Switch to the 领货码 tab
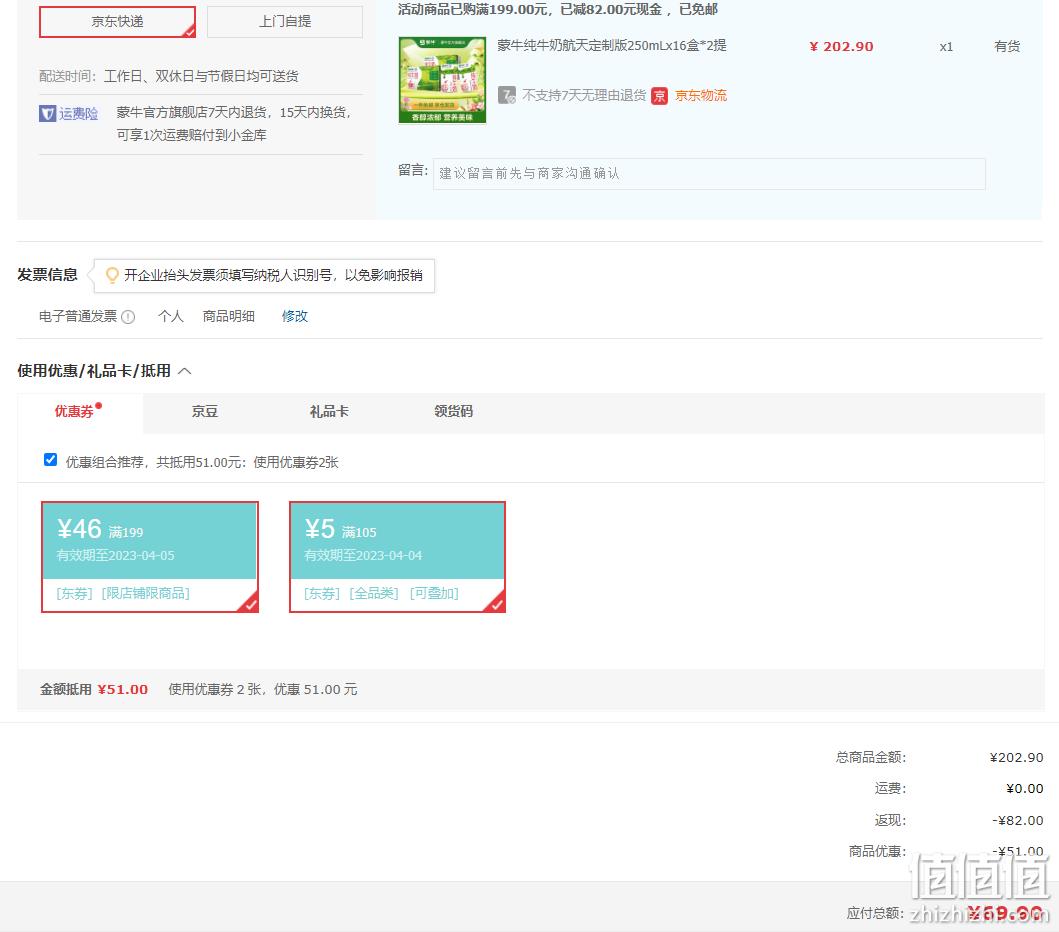Viewport: 1059px width, 932px height. [453, 411]
